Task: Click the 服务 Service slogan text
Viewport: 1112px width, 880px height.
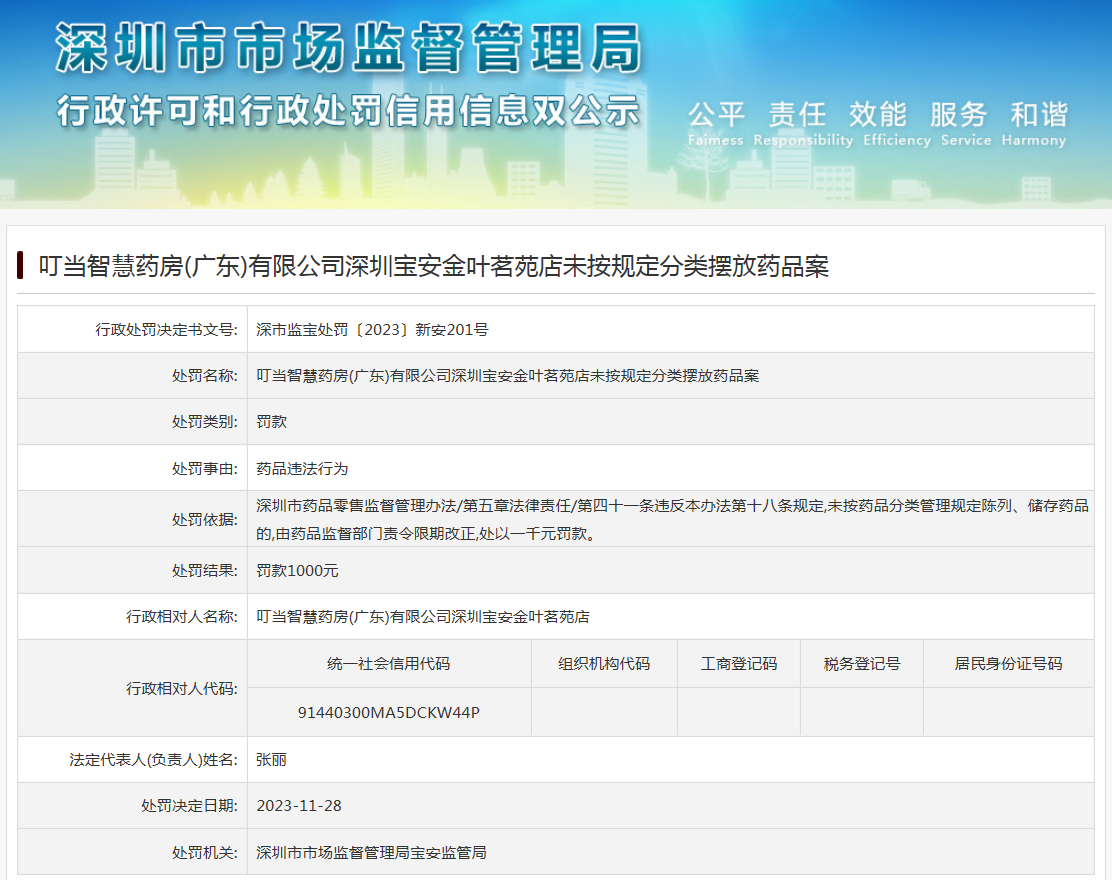Action: (x=965, y=123)
